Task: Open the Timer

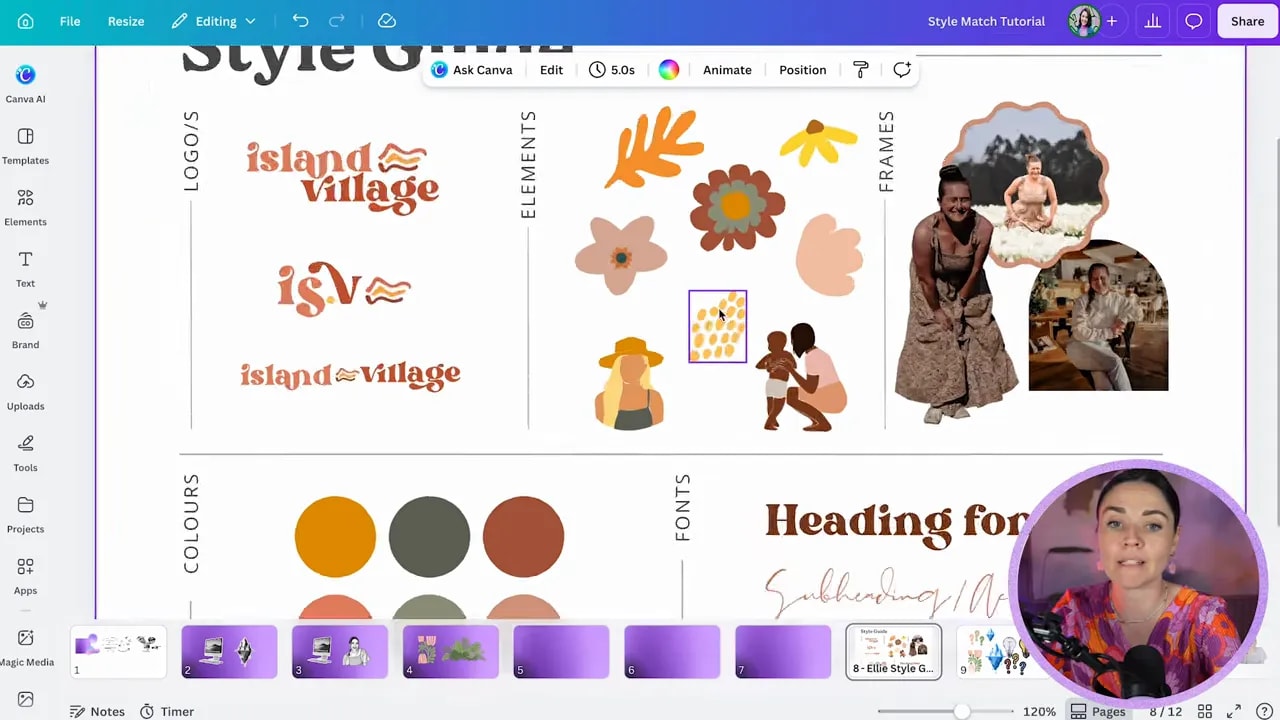Action: click(166, 711)
